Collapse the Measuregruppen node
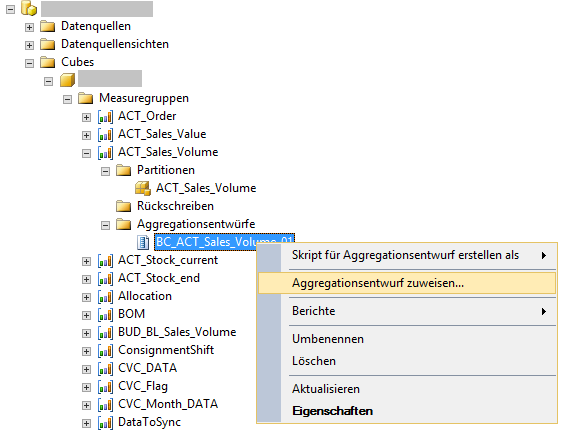Image resolution: width=569 pixels, height=432 pixels. point(67,99)
